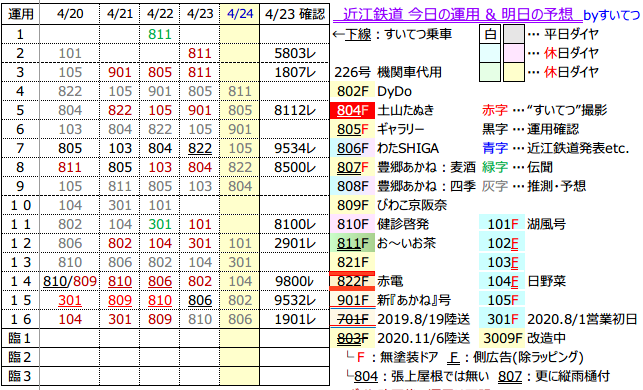Click the 822F 赤電 cell
The width and height of the screenshot is (643, 390).
[x=353, y=281]
